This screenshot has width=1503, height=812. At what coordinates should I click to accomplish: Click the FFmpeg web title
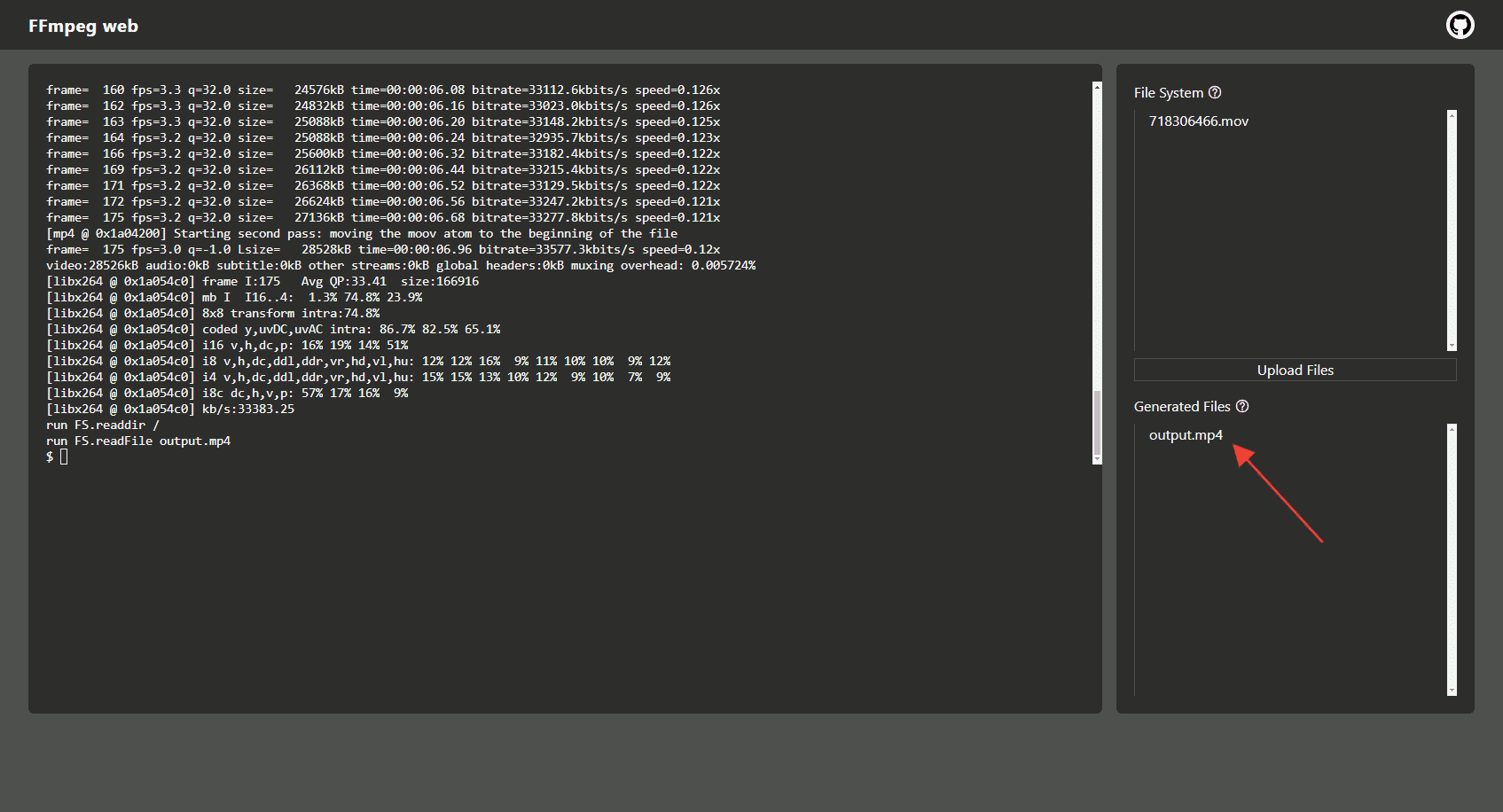click(83, 26)
